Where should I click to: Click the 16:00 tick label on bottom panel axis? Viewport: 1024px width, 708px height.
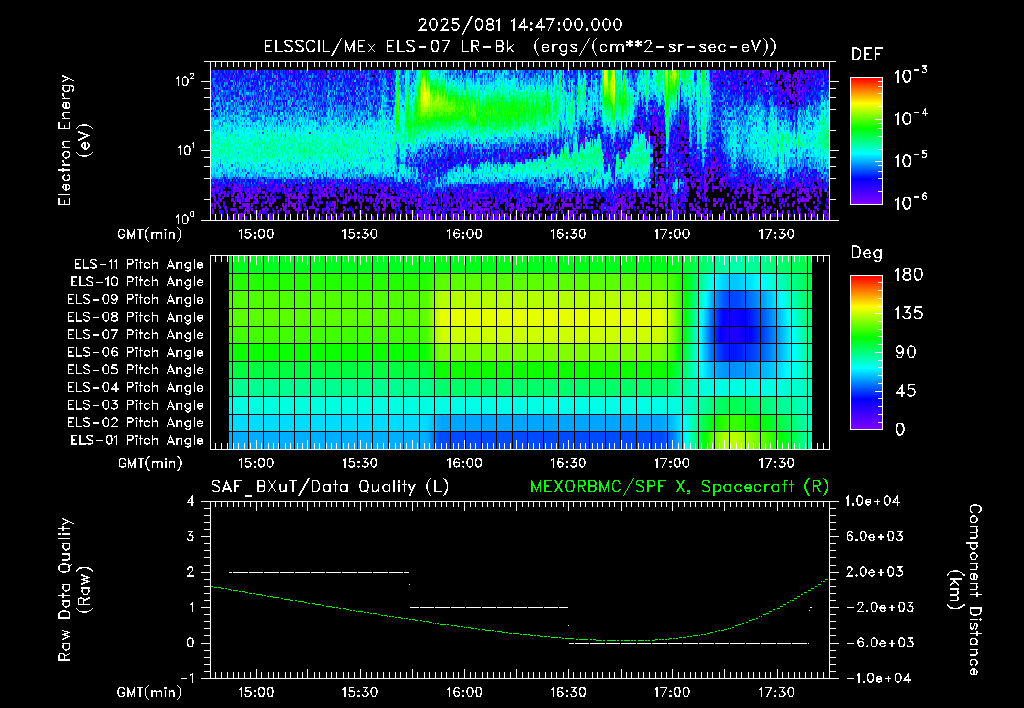tap(464, 692)
